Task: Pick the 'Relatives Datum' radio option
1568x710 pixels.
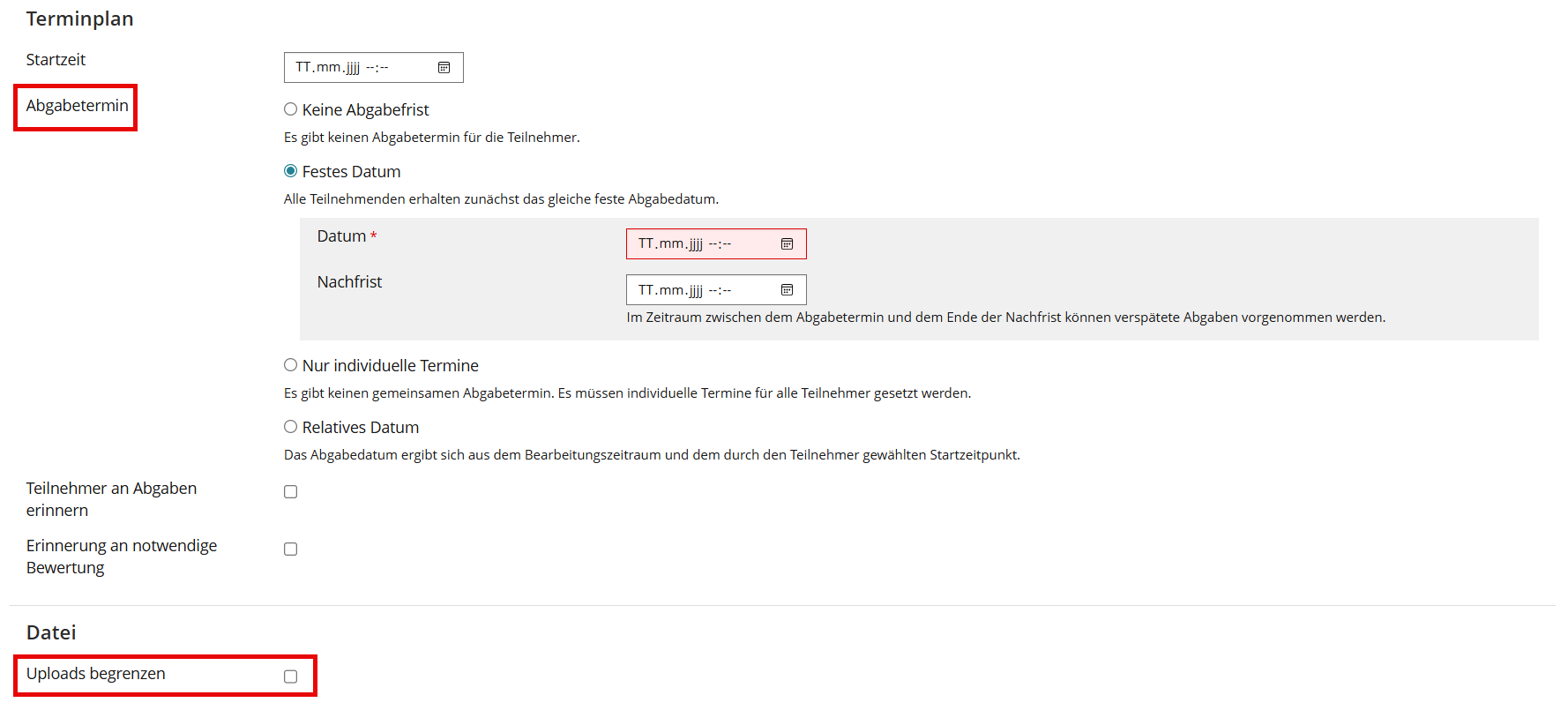Action: 290,427
